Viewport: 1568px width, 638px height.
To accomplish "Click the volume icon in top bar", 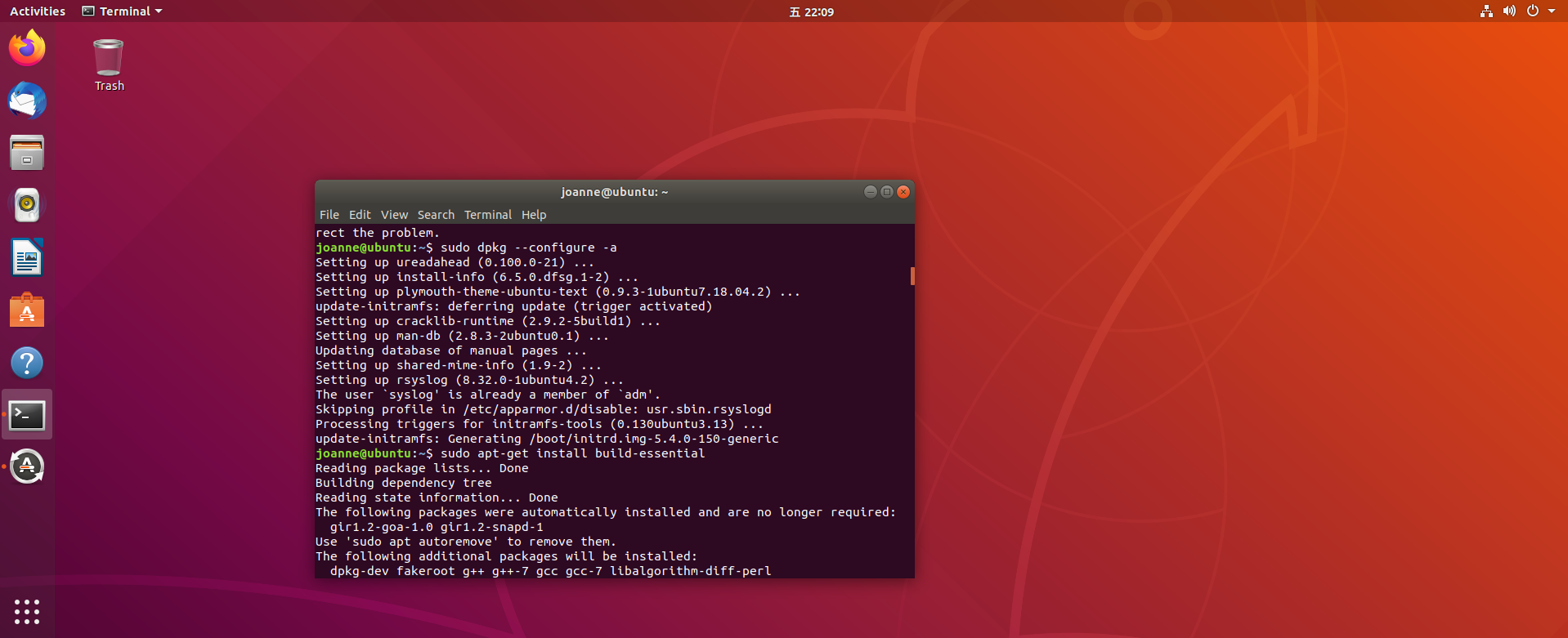I will pos(1509,11).
